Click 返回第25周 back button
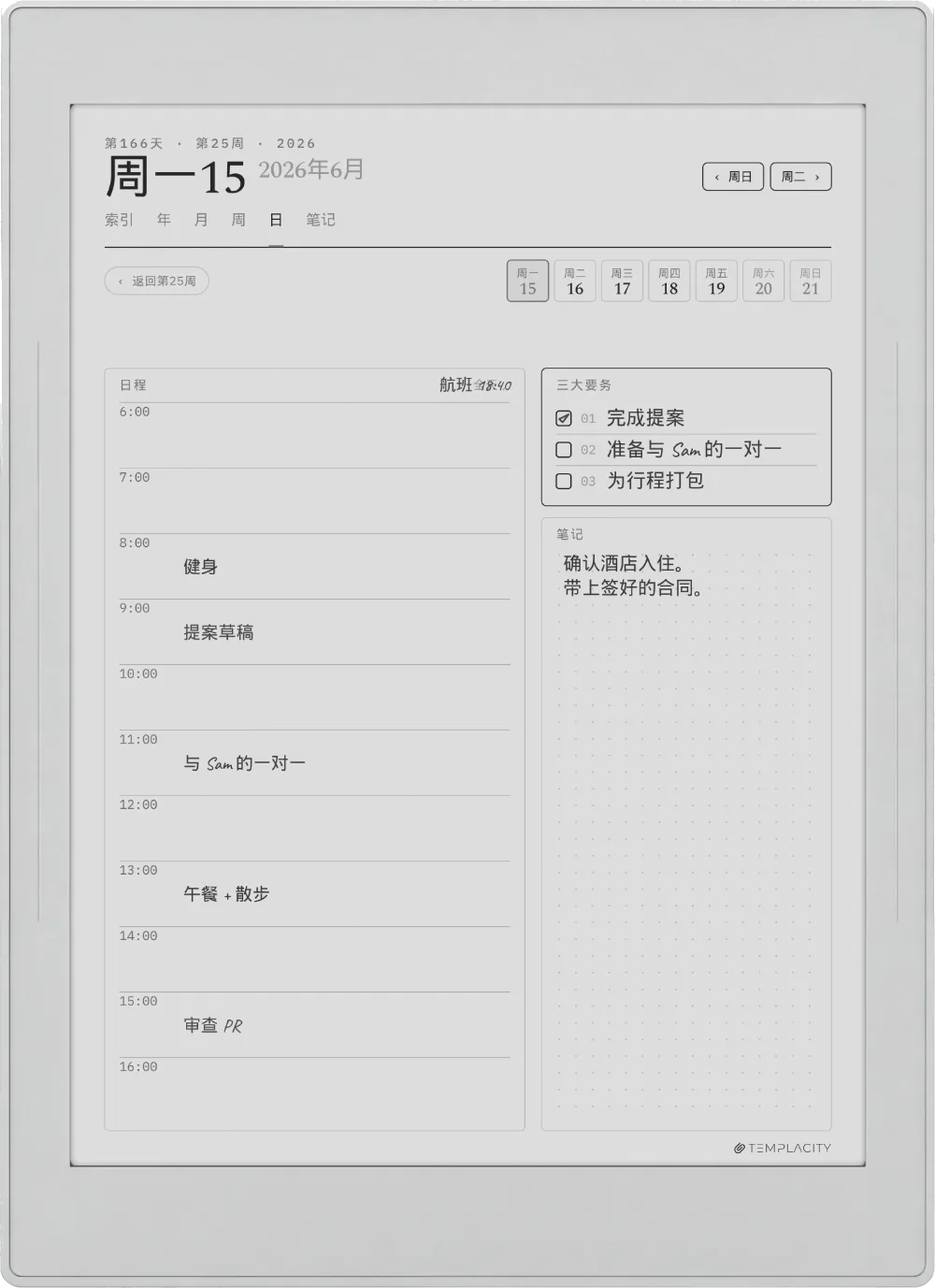The width and height of the screenshot is (935, 1288). (x=156, y=281)
